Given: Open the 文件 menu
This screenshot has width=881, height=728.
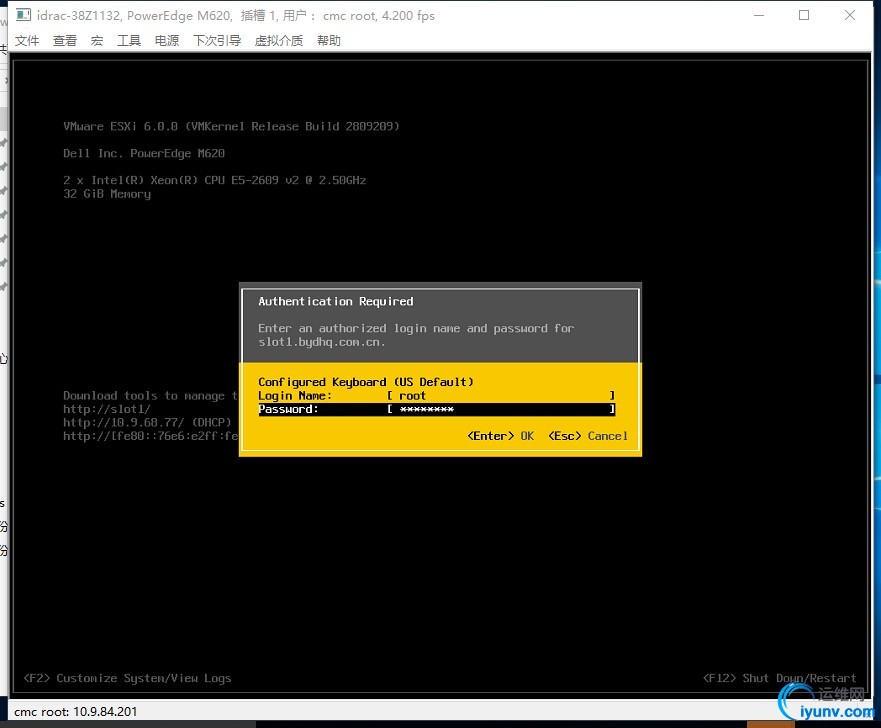Looking at the screenshot, I should point(27,40).
